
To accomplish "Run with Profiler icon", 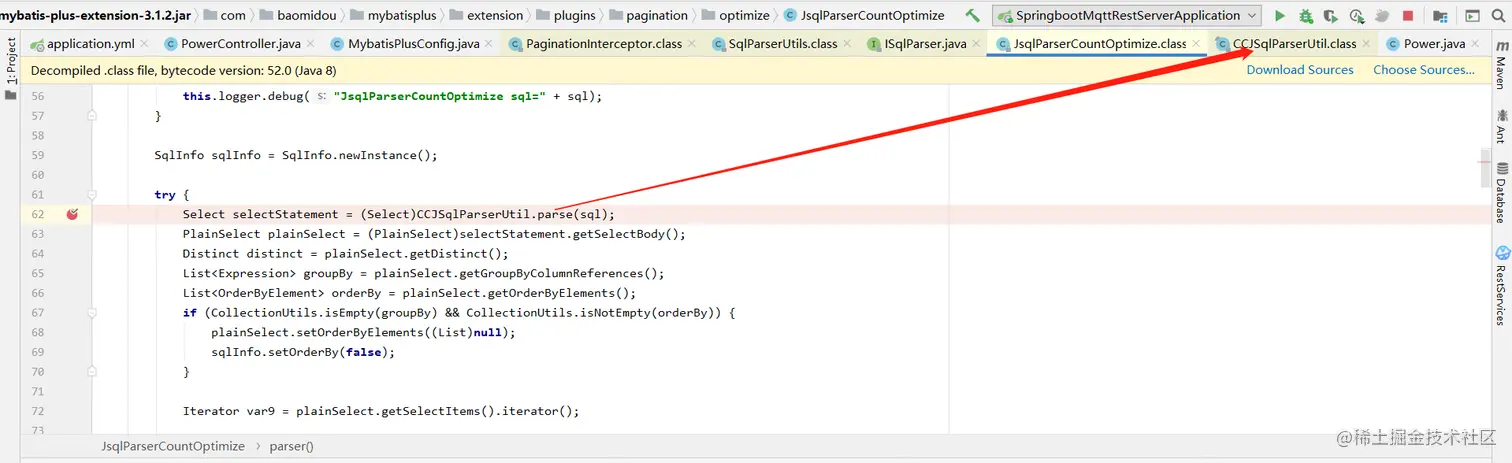I will (1357, 16).
